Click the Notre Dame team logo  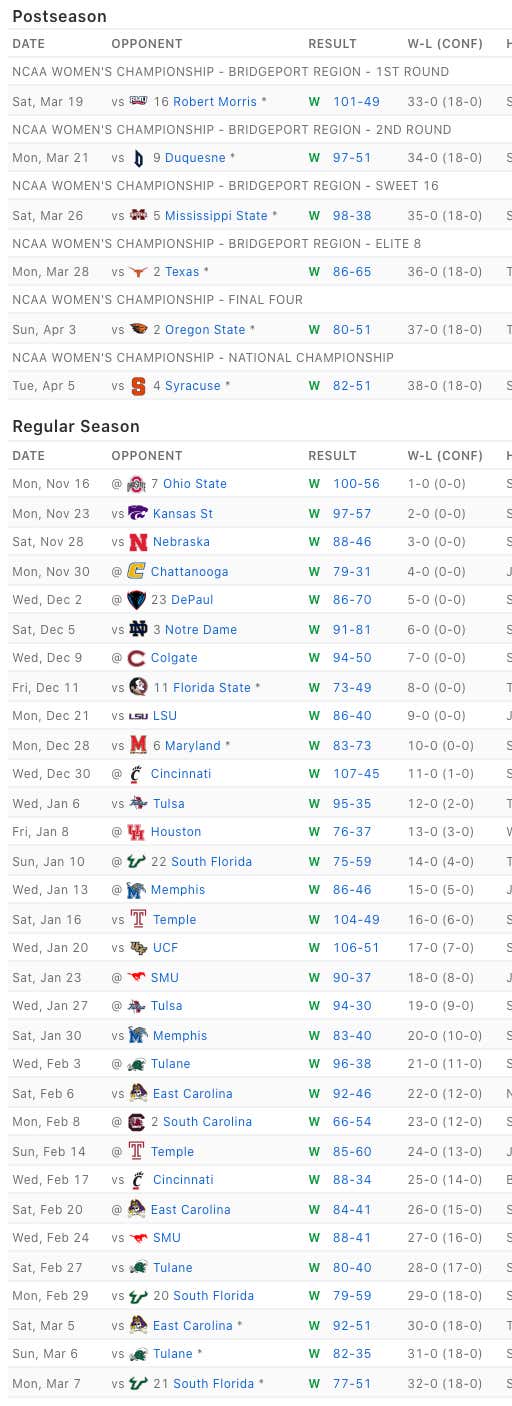[138, 630]
